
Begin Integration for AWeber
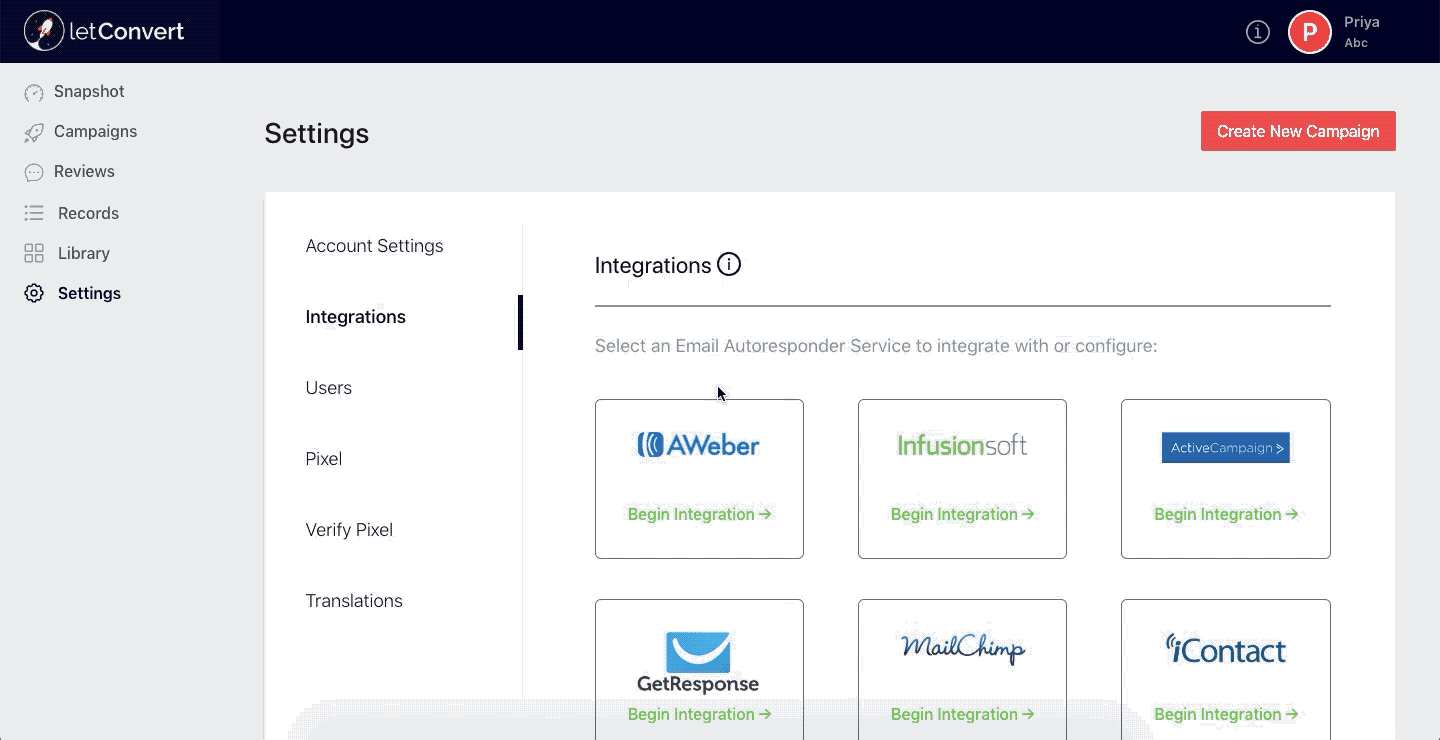point(699,514)
